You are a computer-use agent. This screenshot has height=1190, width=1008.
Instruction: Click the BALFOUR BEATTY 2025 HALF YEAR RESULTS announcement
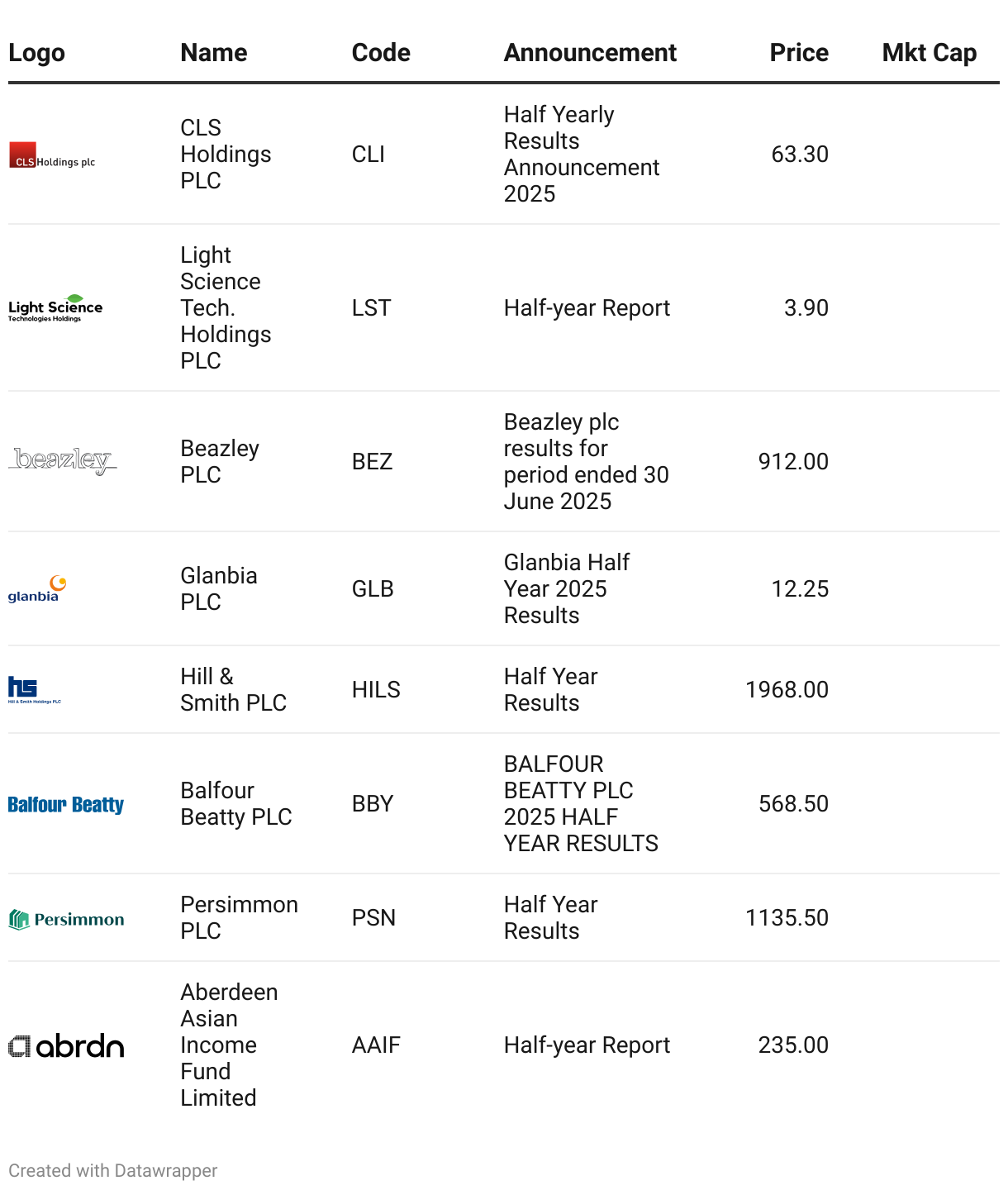click(581, 804)
